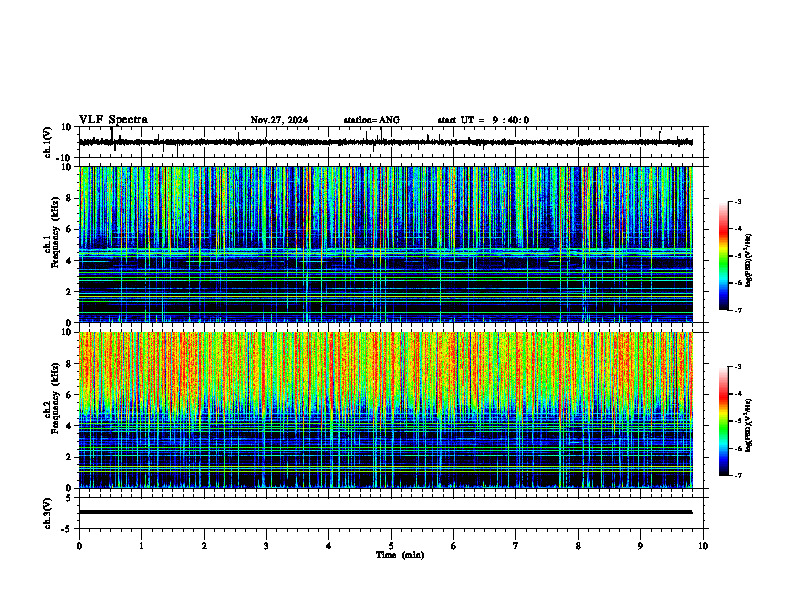Image resolution: width=792 pixels, height=612 pixels.
Task: Click the "7" minute tick label
Action: point(516,546)
